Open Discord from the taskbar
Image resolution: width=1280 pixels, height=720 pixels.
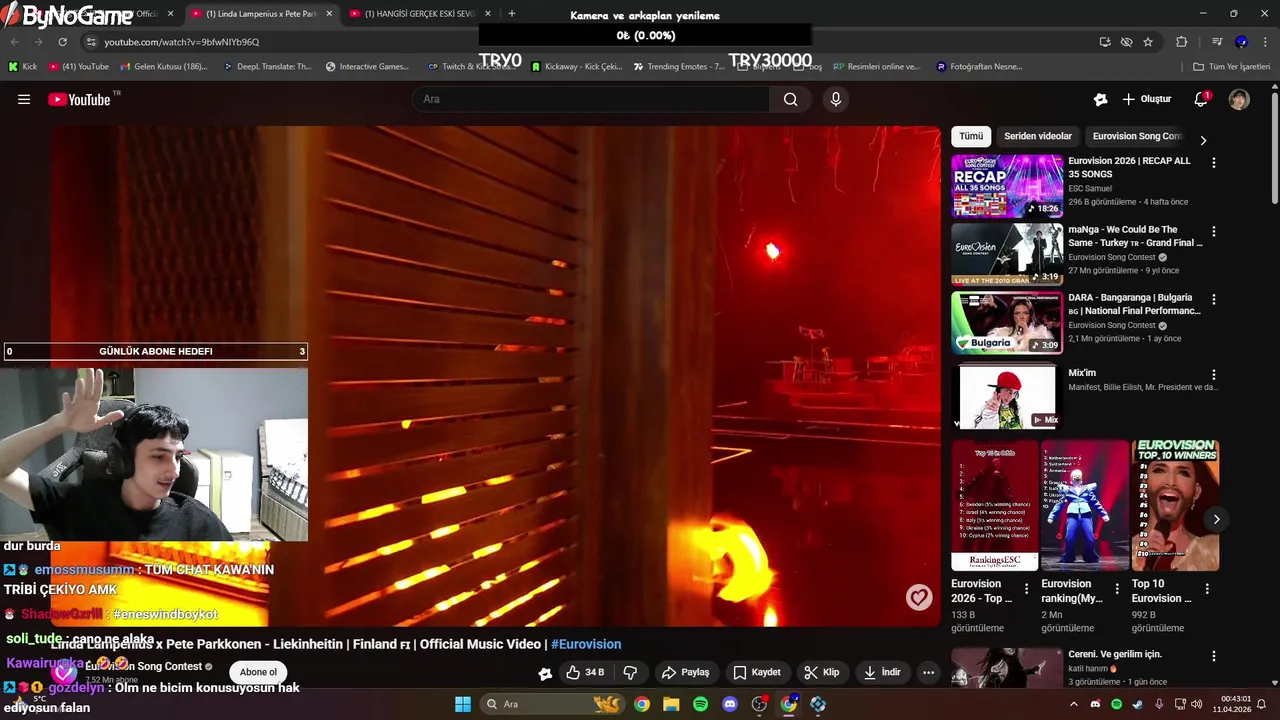(x=730, y=704)
